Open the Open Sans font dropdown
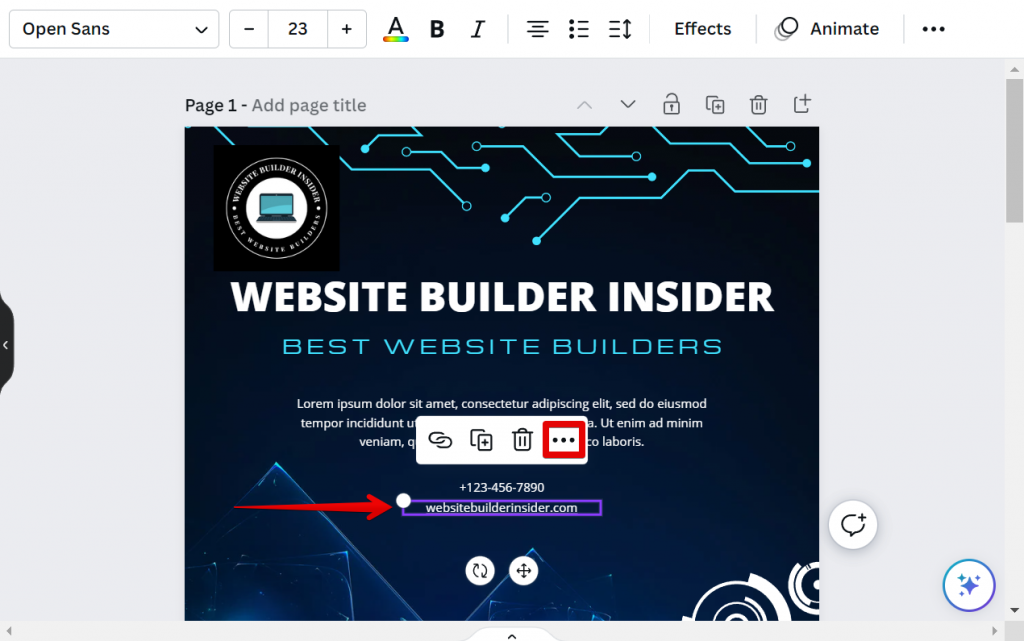Image resolution: width=1024 pixels, height=641 pixels. click(113, 29)
